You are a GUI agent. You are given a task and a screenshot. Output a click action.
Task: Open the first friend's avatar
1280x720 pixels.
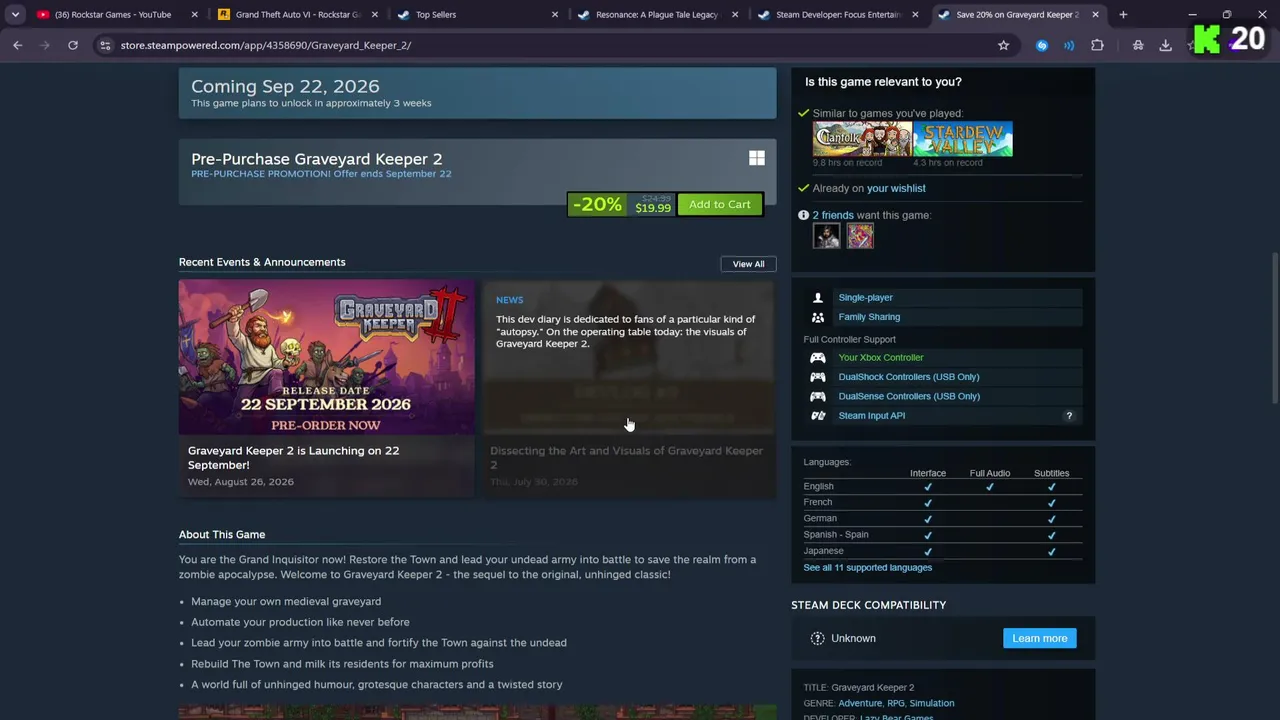827,236
